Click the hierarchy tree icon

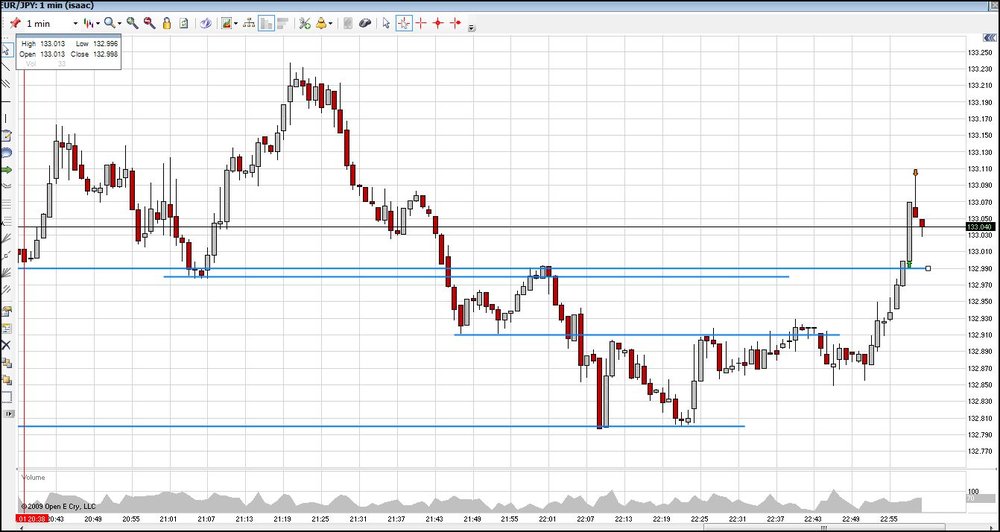pos(249,24)
